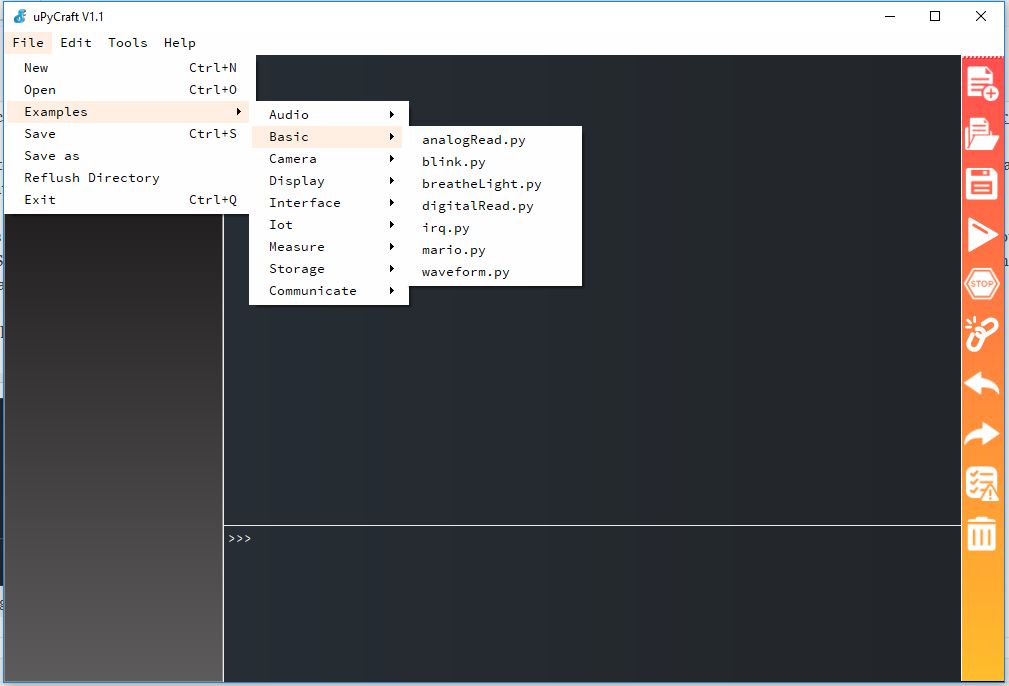
Task: Click the Open File folder icon
Action: (982, 134)
